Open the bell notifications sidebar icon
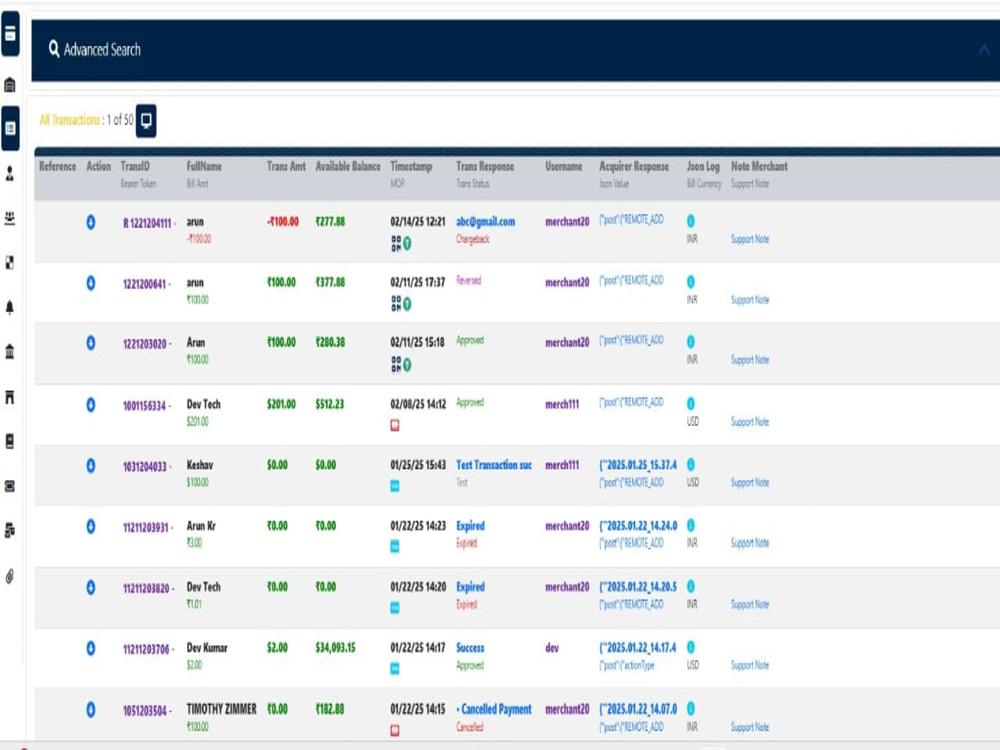Viewport: 1000px width, 750px height. pyautogui.click(x=10, y=307)
